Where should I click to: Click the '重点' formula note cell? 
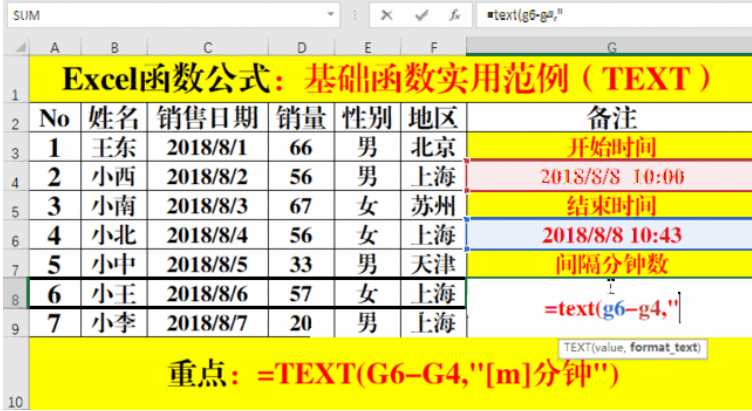pos(391,374)
